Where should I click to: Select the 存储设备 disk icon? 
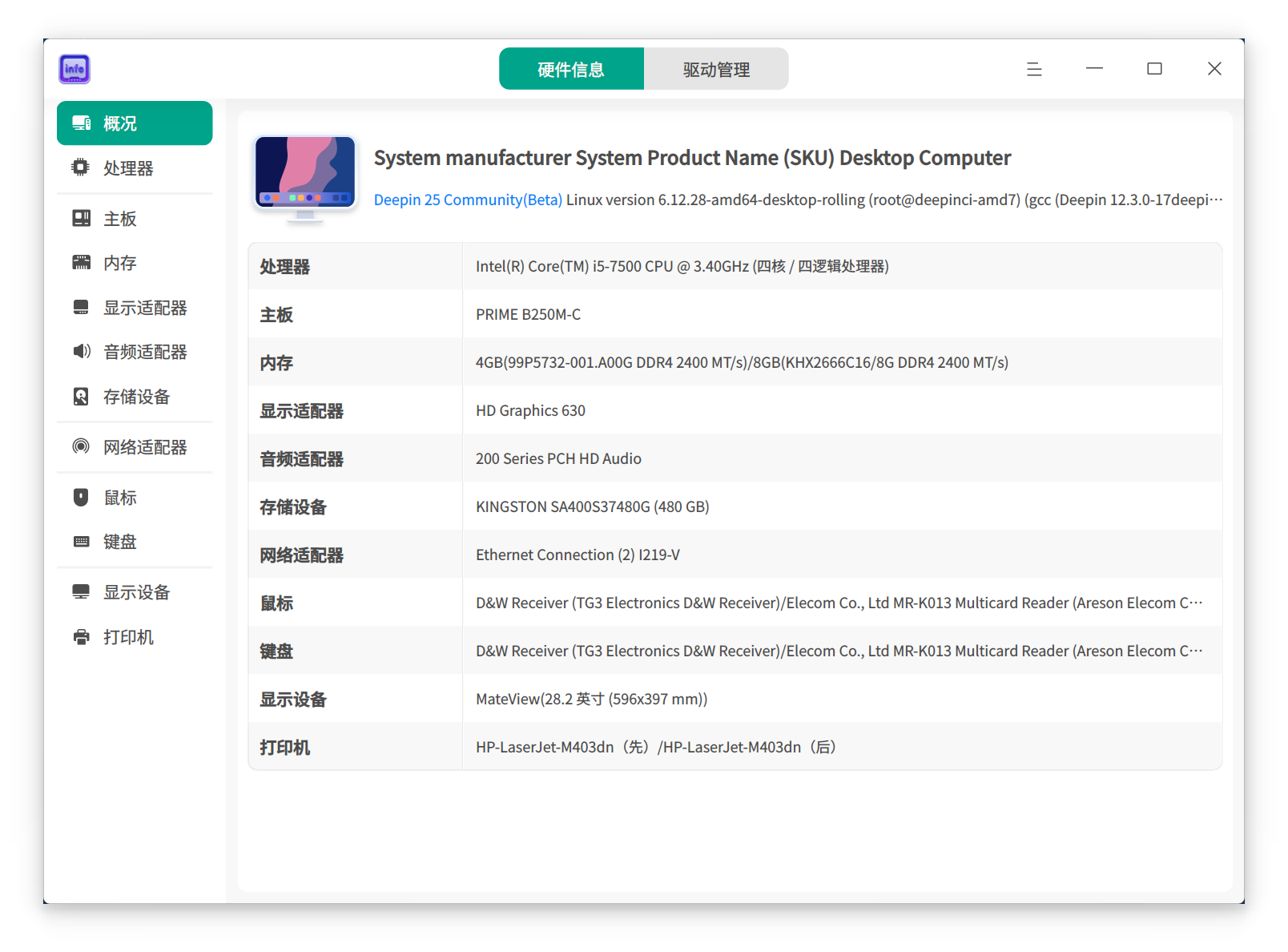pyautogui.click(x=81, y=396)
